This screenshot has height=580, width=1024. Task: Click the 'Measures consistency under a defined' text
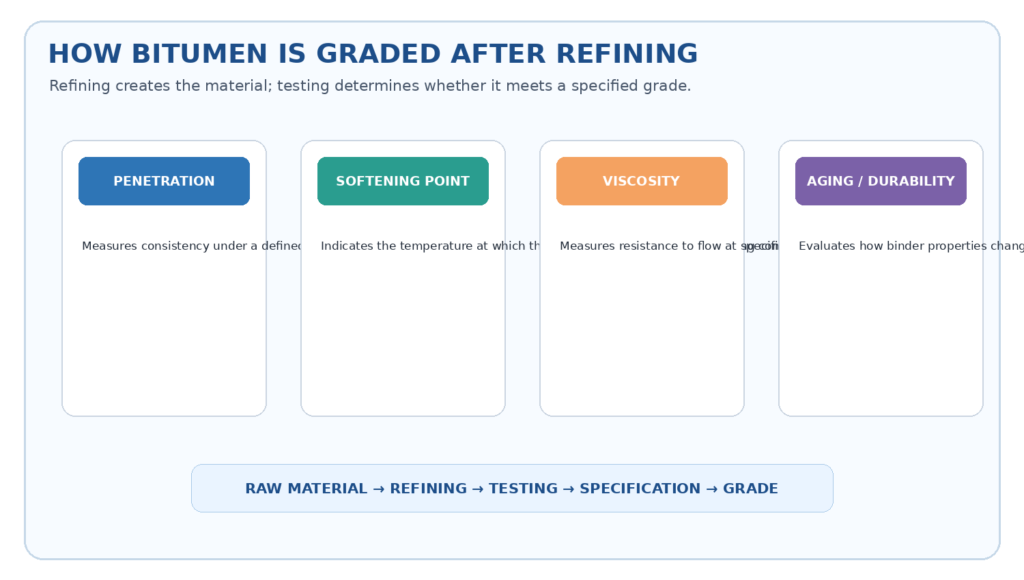191,246
